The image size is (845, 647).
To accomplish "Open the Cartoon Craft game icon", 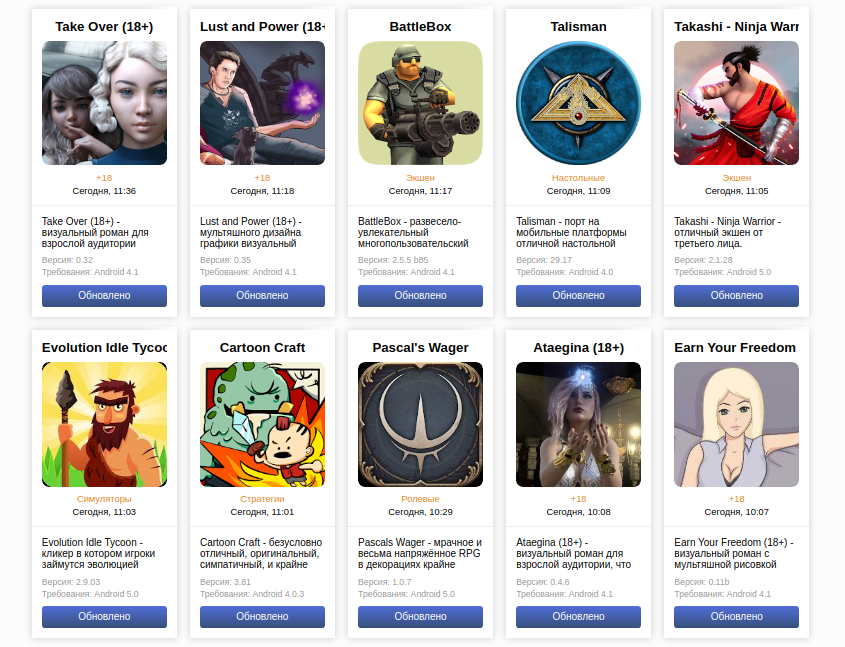I will (262, 424).
